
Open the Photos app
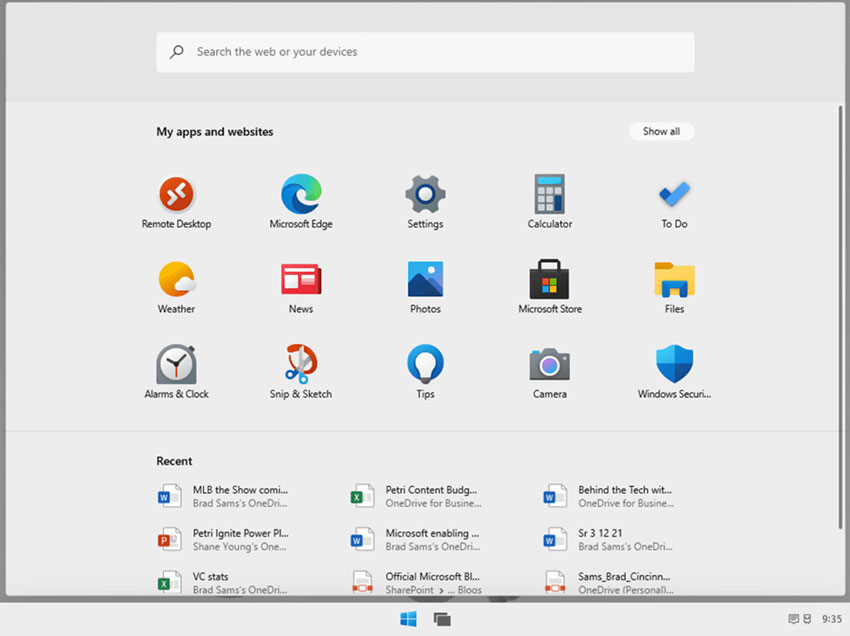[425, 279]
